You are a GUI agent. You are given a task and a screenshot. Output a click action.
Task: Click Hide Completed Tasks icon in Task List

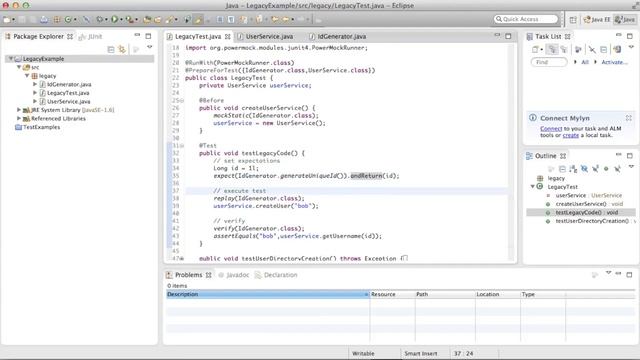click(x=592, y=50)
